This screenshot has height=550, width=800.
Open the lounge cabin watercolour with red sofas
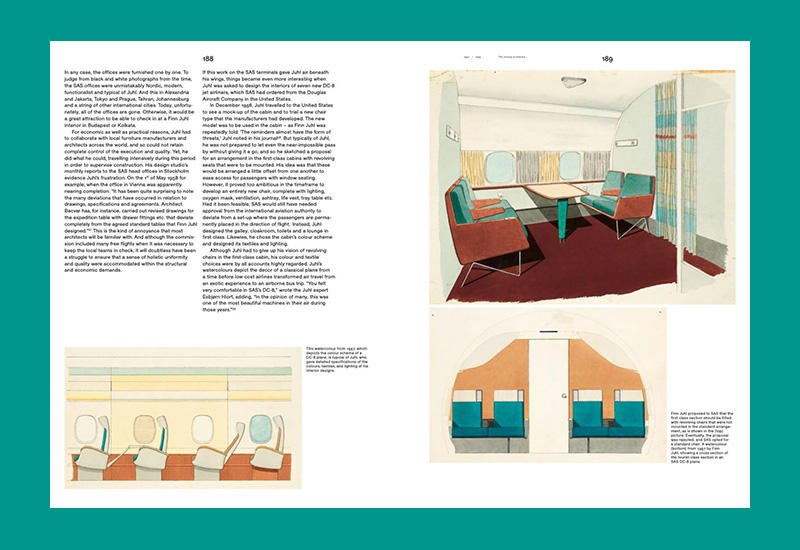[582, 187]
